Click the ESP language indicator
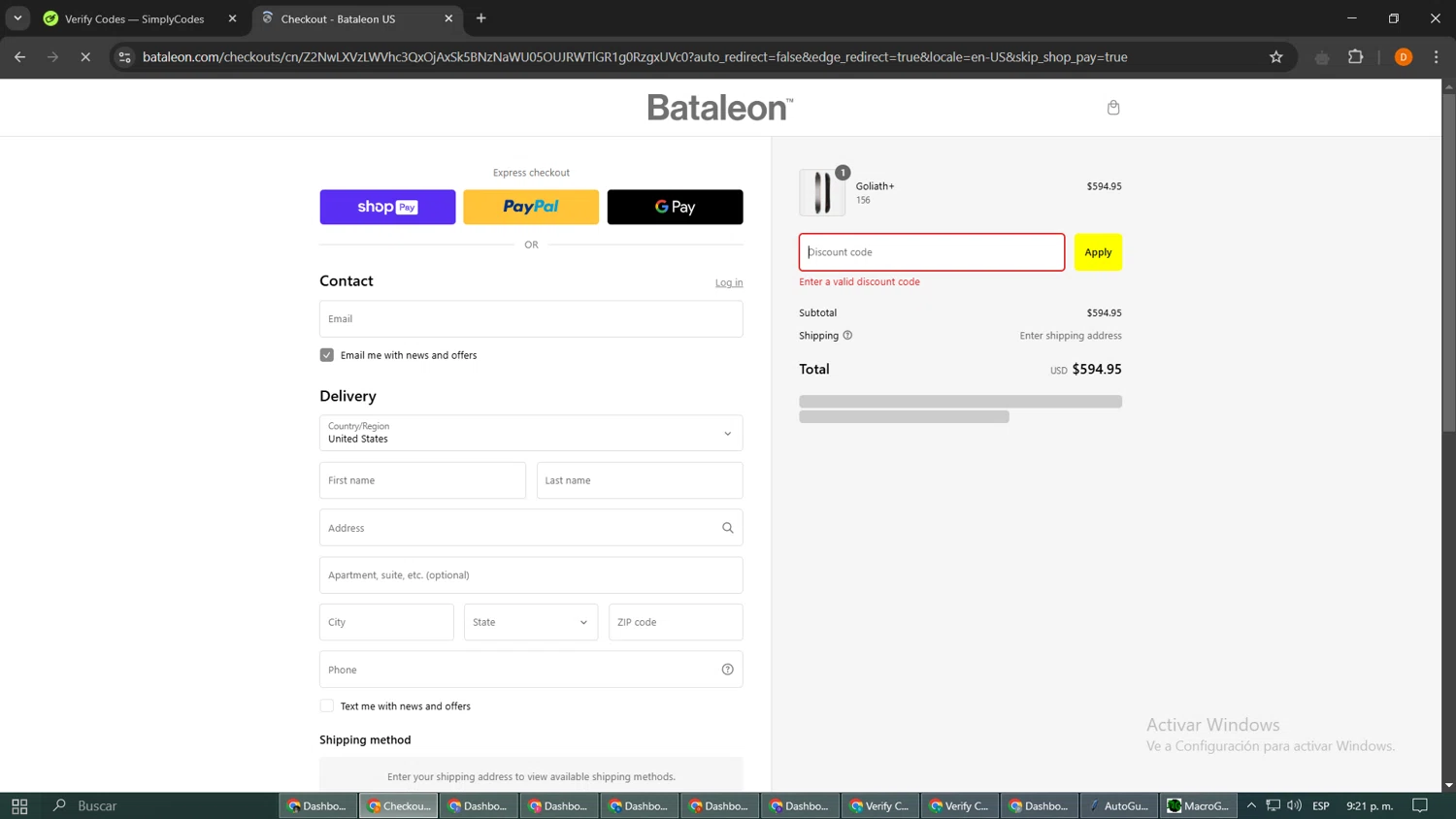Image resolution: width=1456 pixels, height=819 pixels. (1320, 805)
